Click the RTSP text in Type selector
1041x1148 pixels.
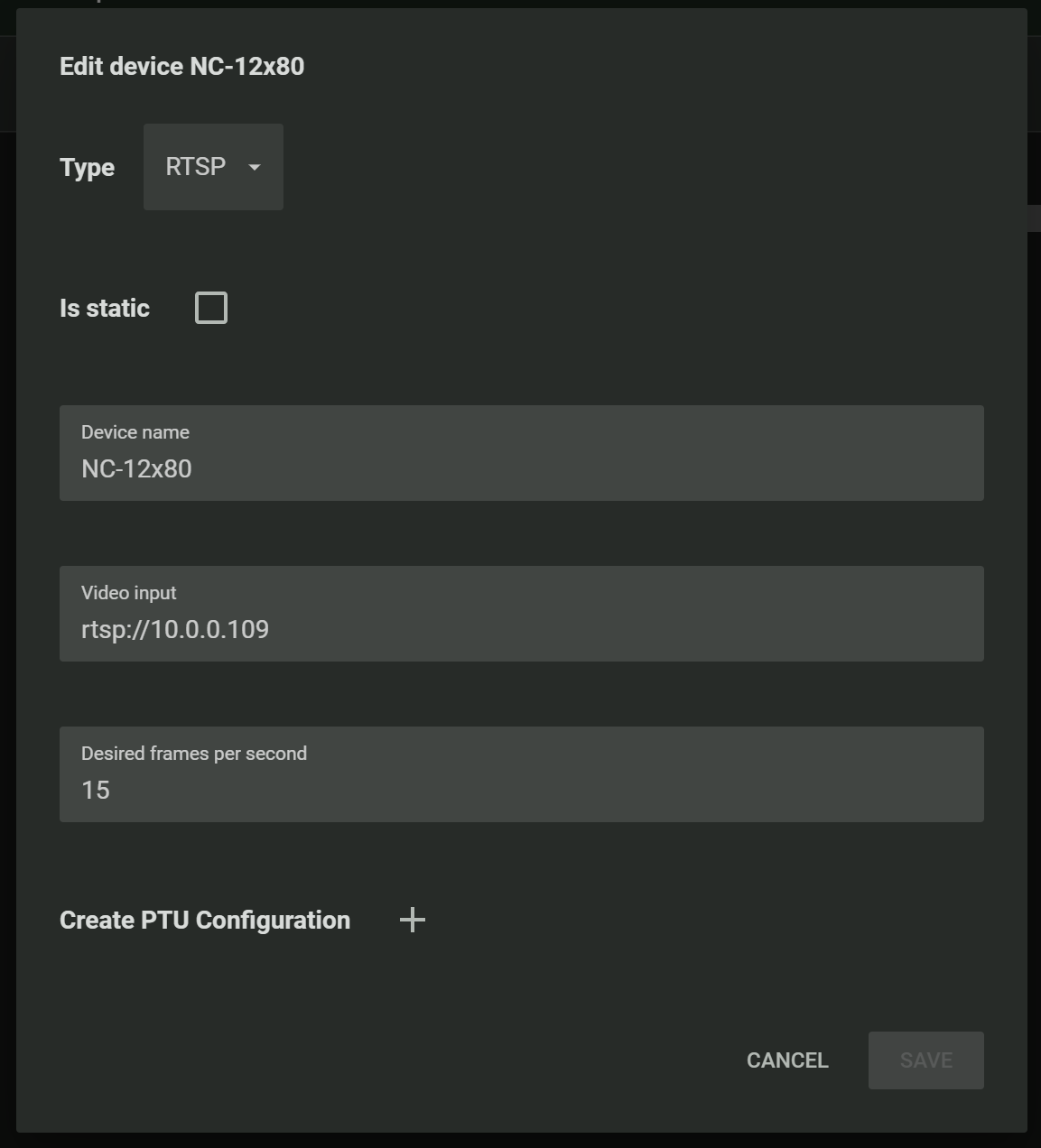[195, 167]
